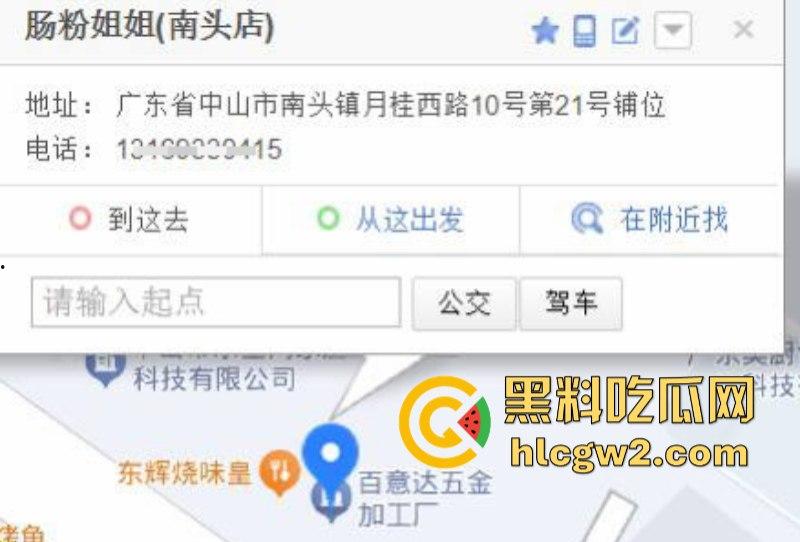The height and width of the screenshot is (542, 800).
Task: Click the 公交 button
Action: pos(464,304)
